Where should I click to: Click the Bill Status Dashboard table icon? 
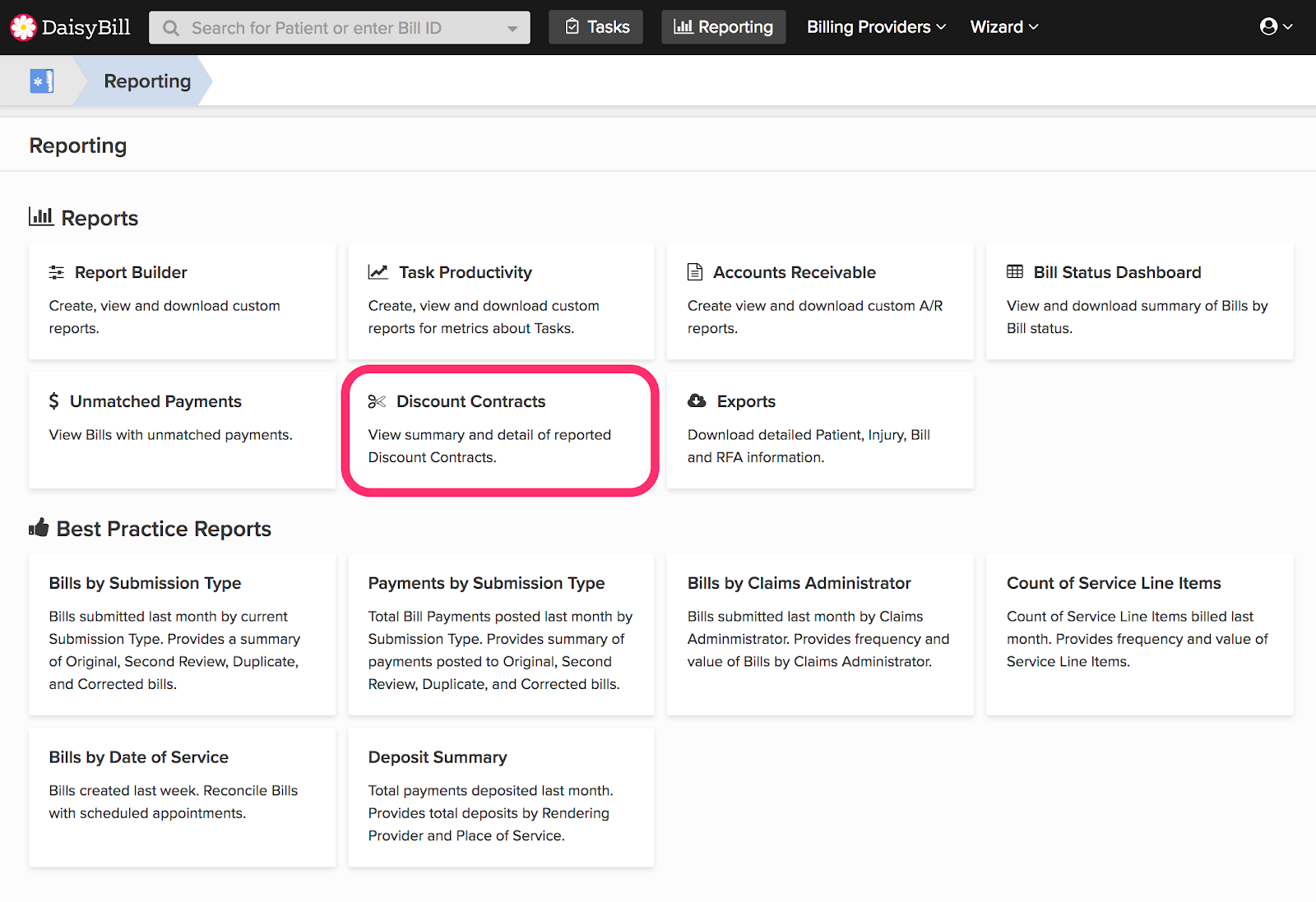pyautogui.click(x=1015, y=271)
